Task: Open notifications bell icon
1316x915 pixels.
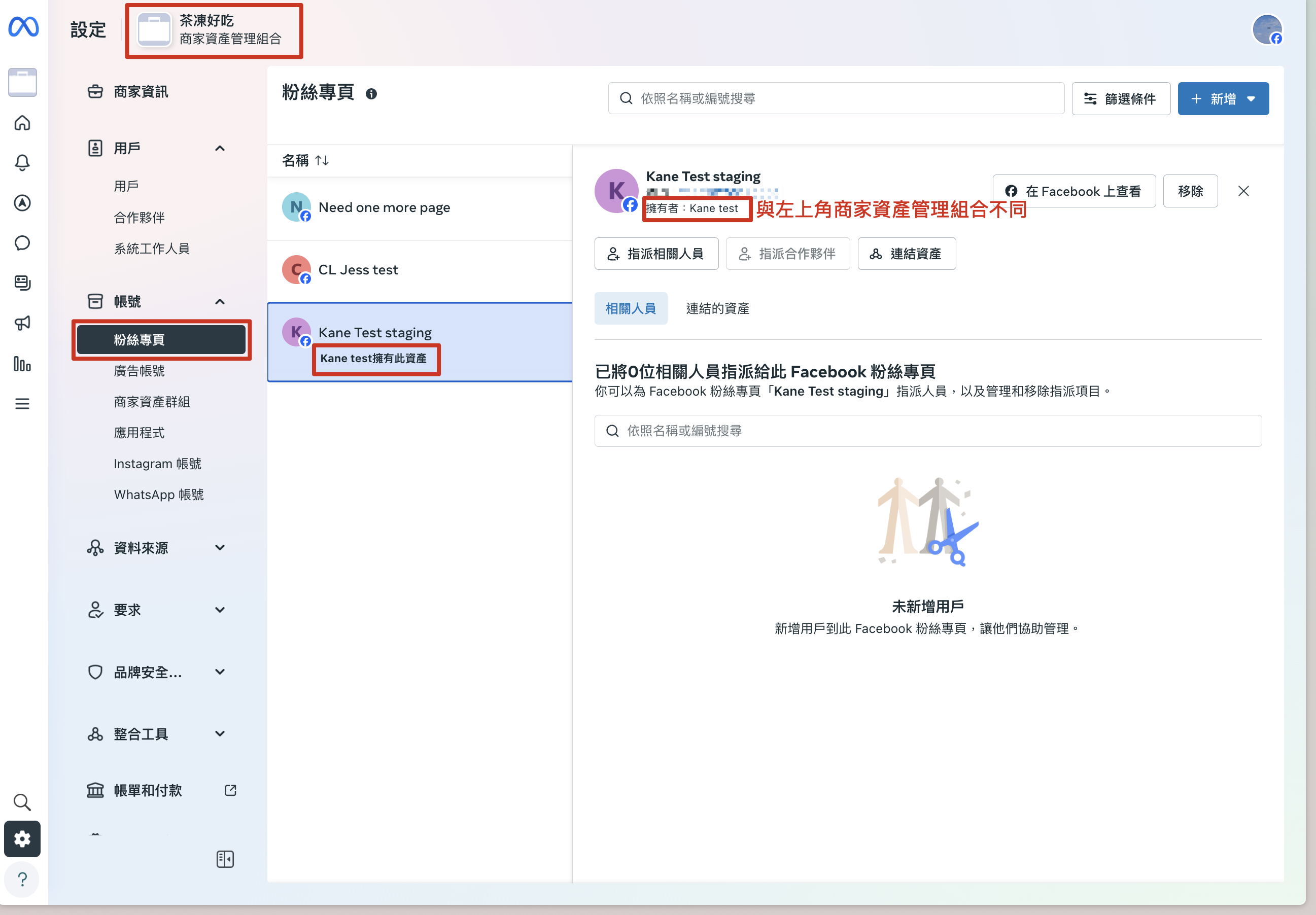Action: (x=22, y=163)
